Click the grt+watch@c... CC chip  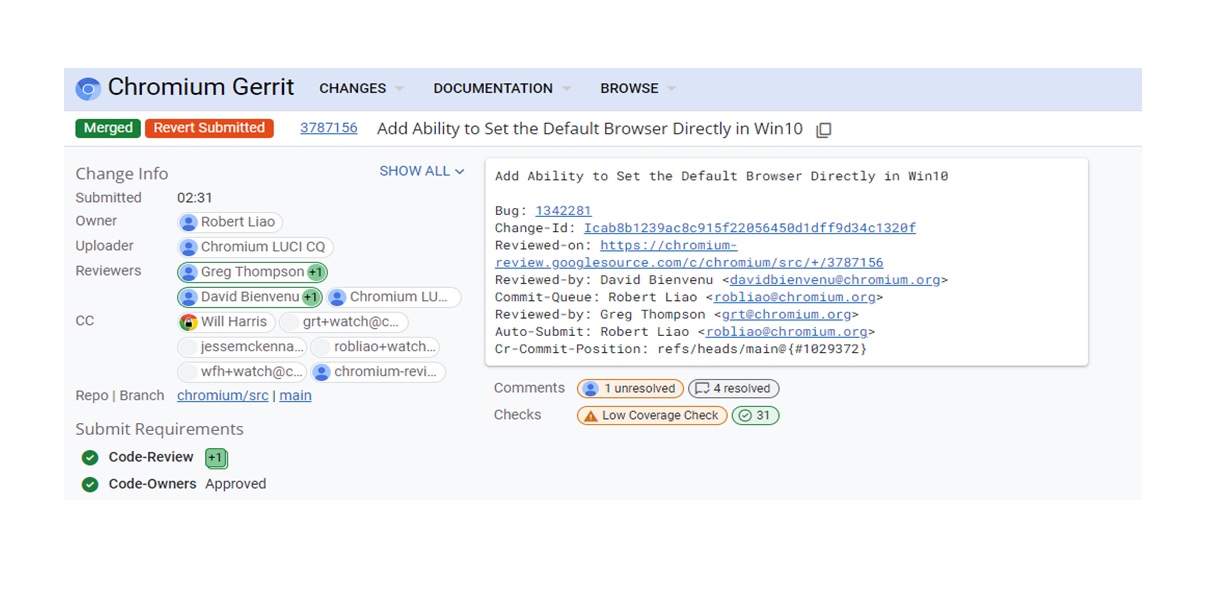[x=343, y=322]
